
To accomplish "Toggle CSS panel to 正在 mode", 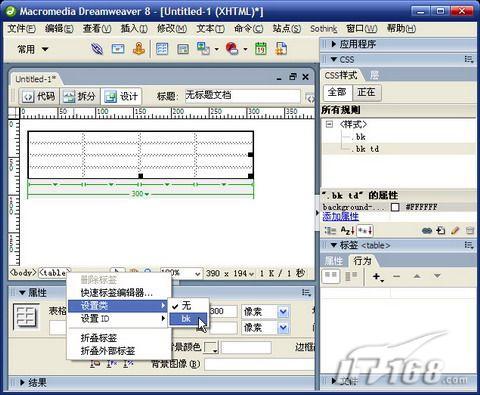I will point(366,92).
